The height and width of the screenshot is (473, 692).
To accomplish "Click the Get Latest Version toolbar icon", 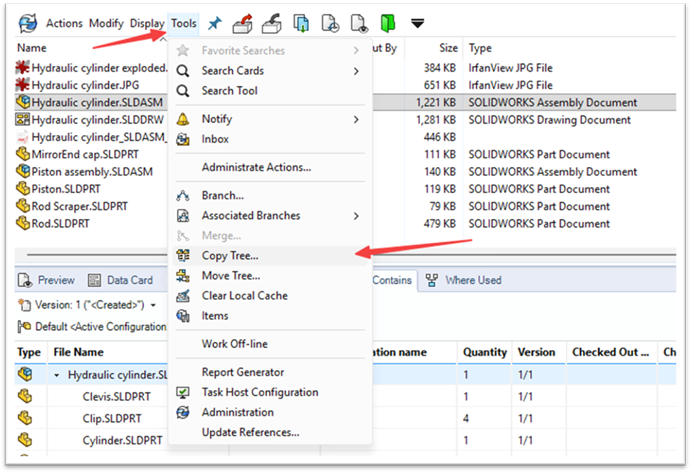I will (301, 23).
